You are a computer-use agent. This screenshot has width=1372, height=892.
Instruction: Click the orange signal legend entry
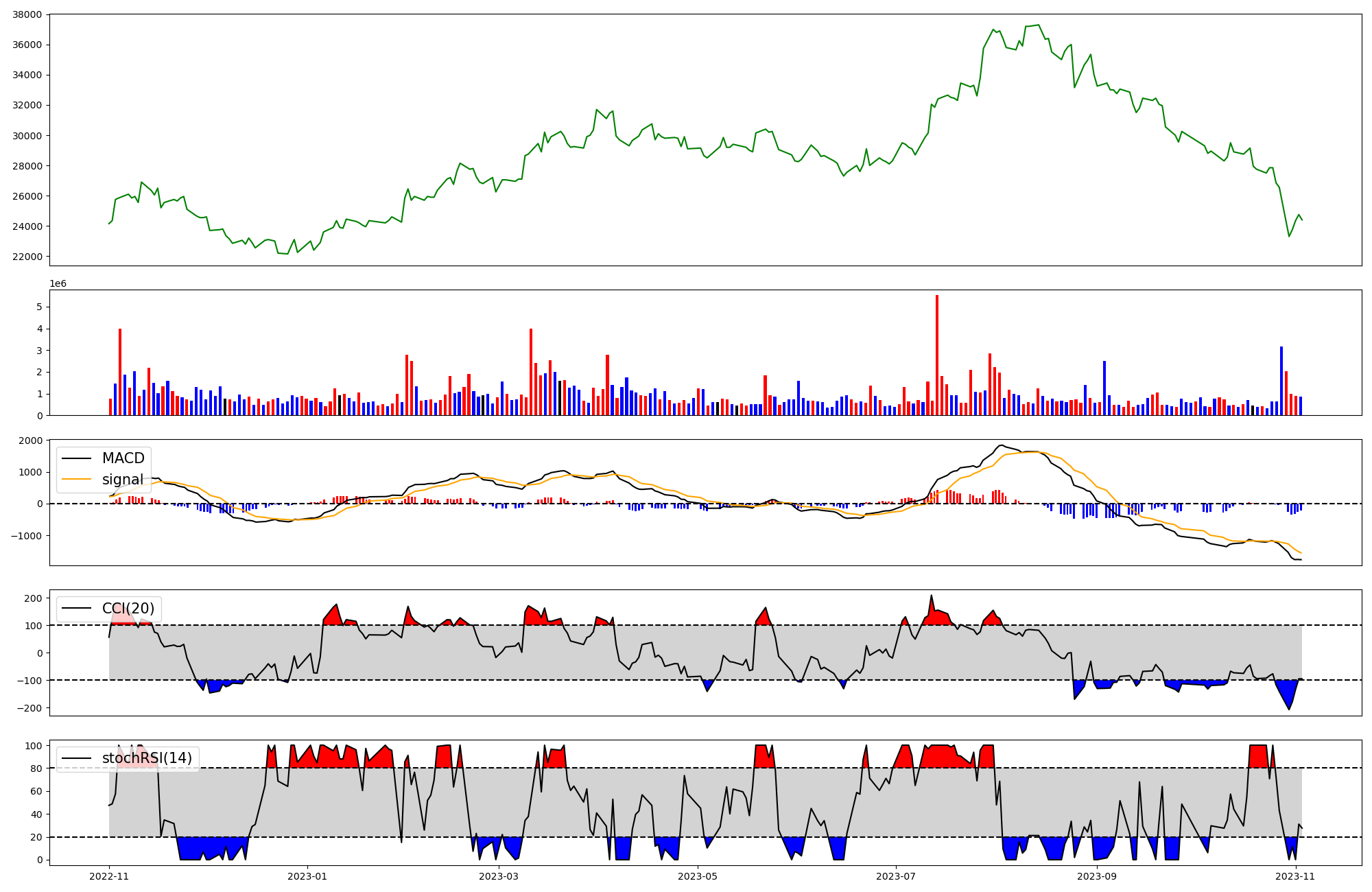122,480
